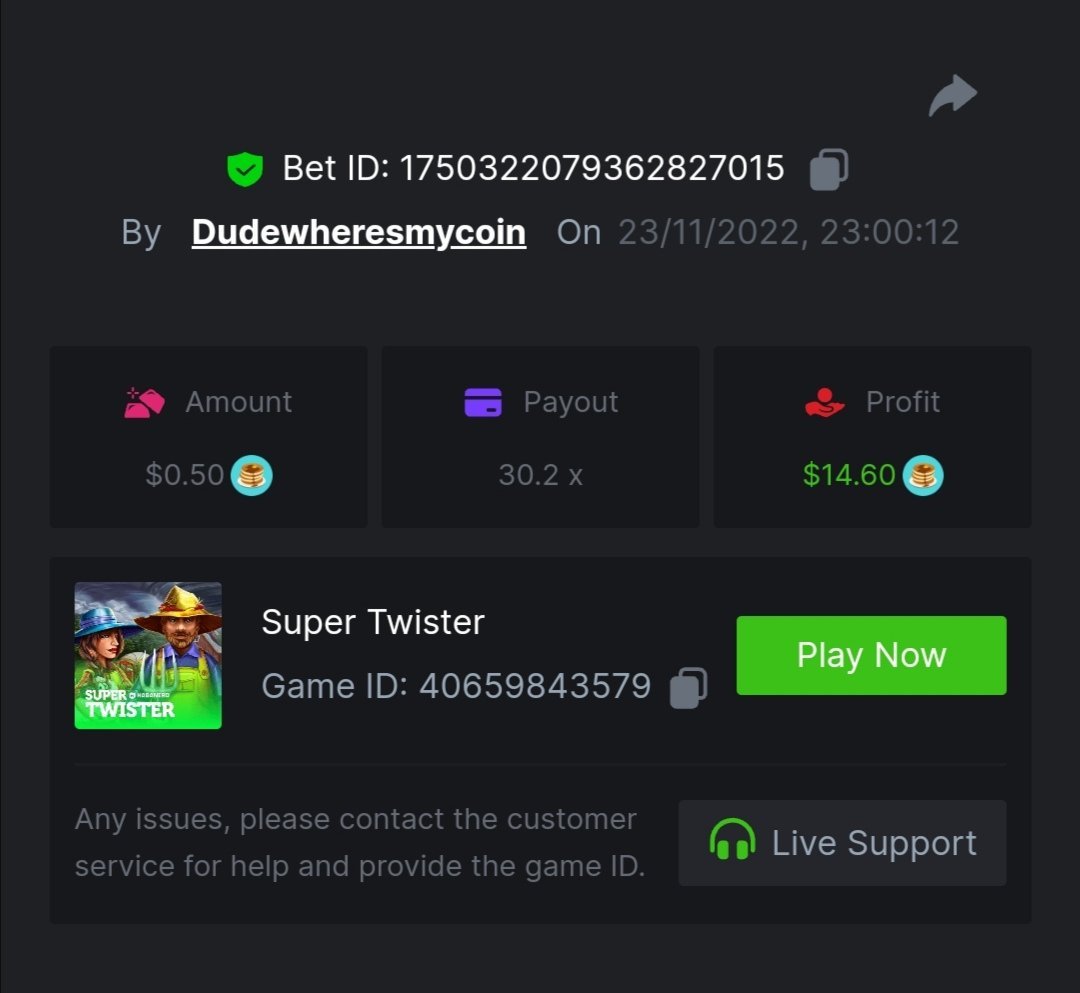1080x993 pixels.
Task: Copy the Game ID number
Action: (688, 688)
